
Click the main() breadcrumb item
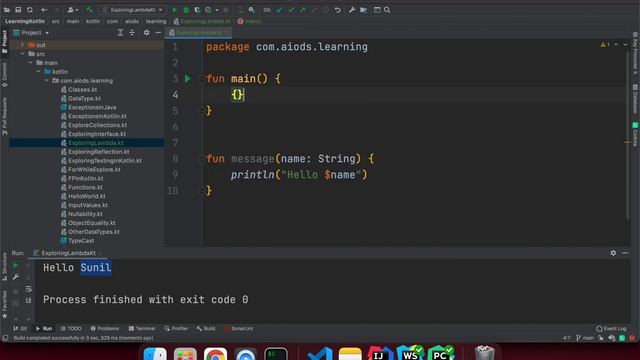click(249, 21)
